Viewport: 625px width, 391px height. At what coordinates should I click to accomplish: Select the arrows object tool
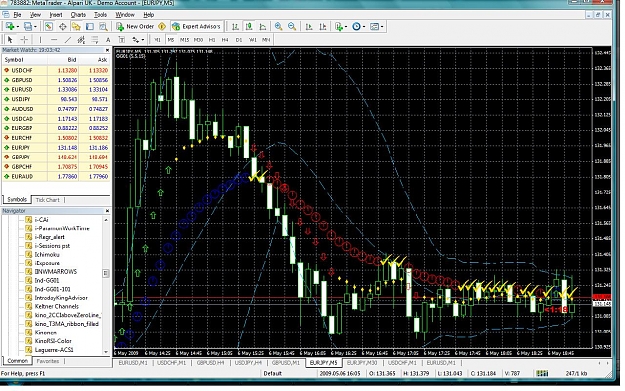click(x=136, y=40)
